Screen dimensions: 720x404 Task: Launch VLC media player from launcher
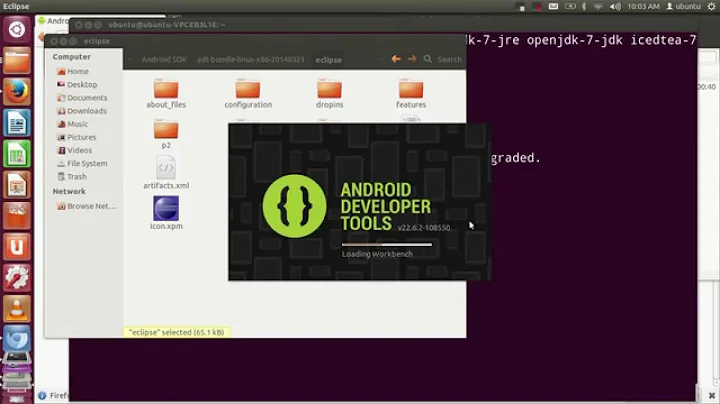[17, 309]
